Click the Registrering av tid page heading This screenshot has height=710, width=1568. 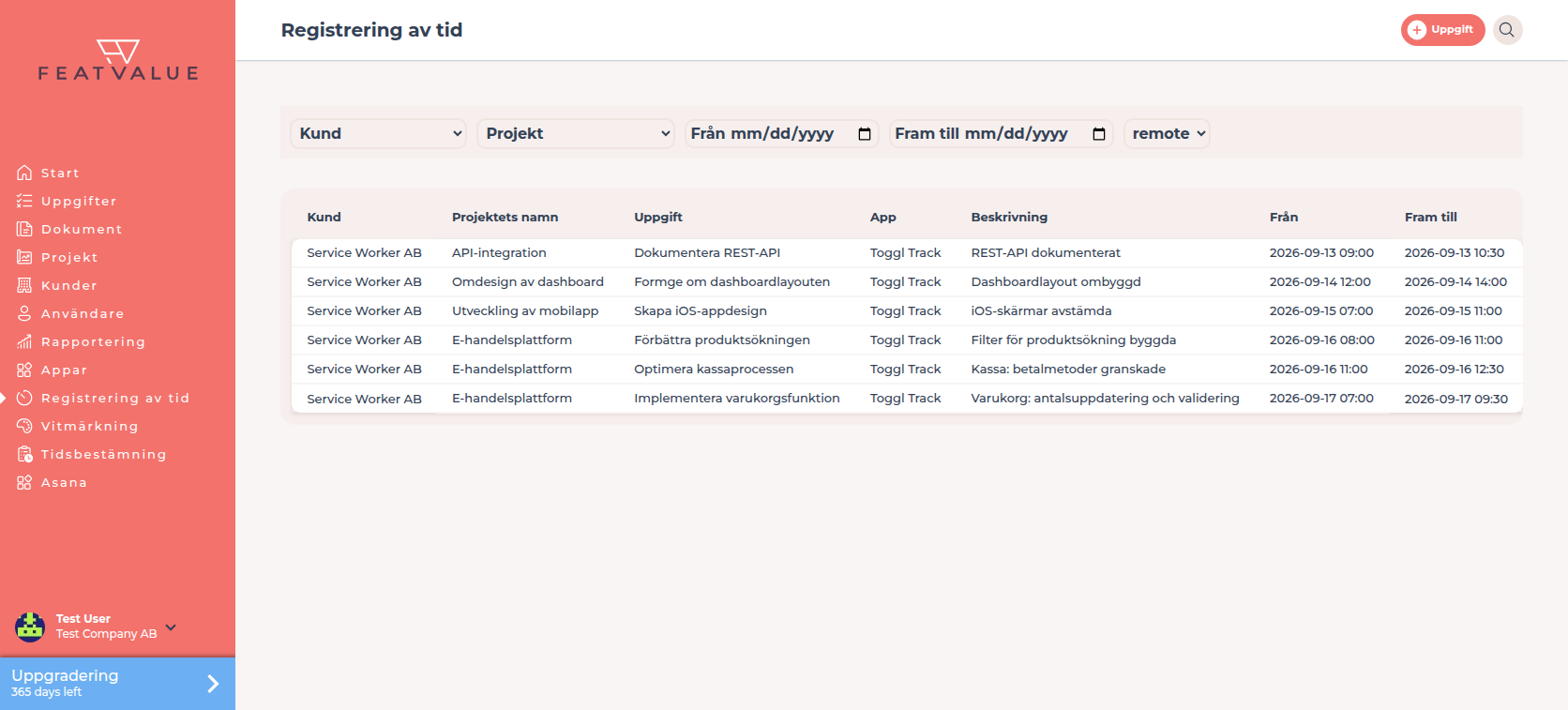371,30
